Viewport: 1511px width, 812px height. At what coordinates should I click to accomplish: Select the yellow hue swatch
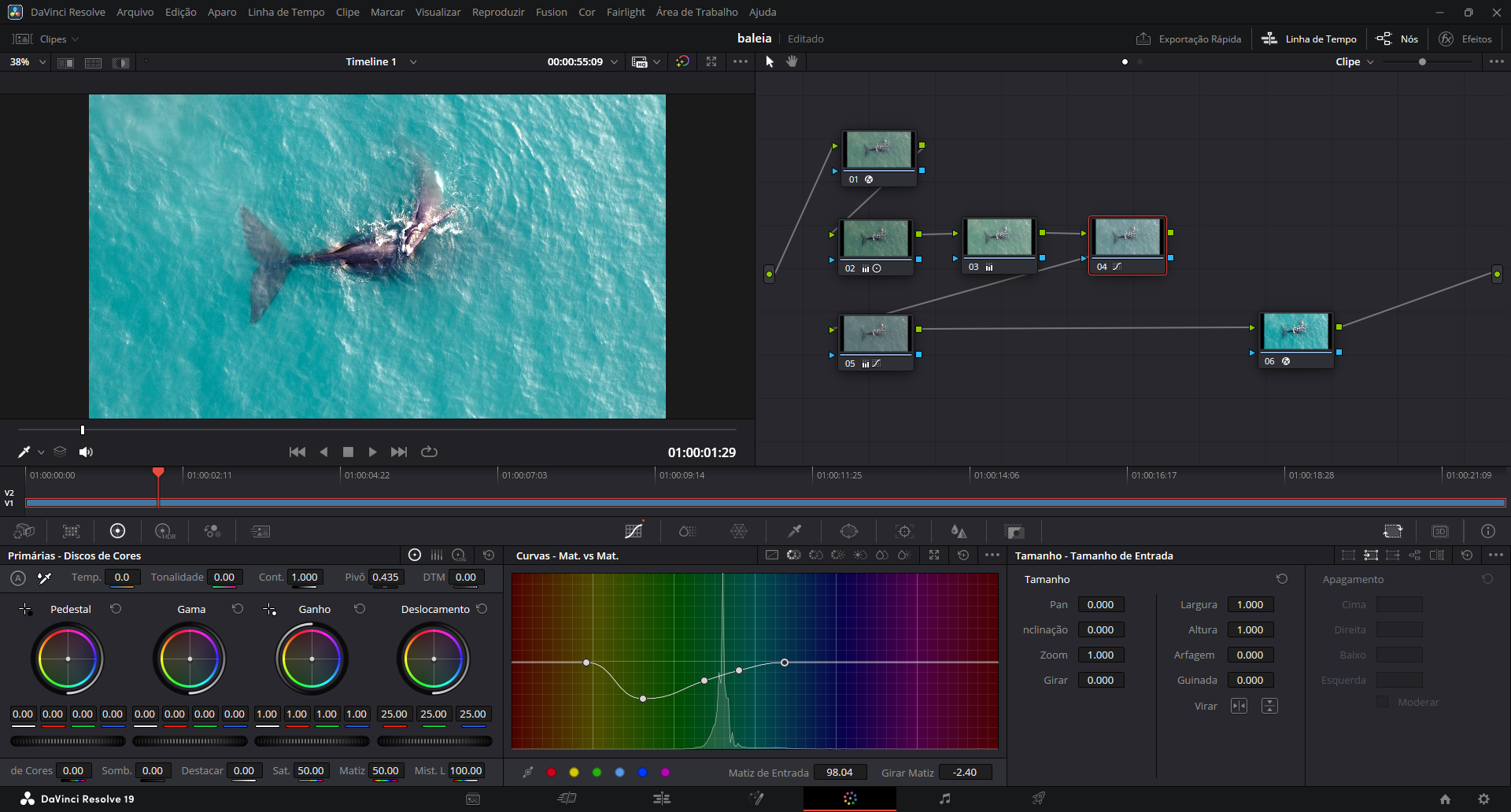coord(574,773)
